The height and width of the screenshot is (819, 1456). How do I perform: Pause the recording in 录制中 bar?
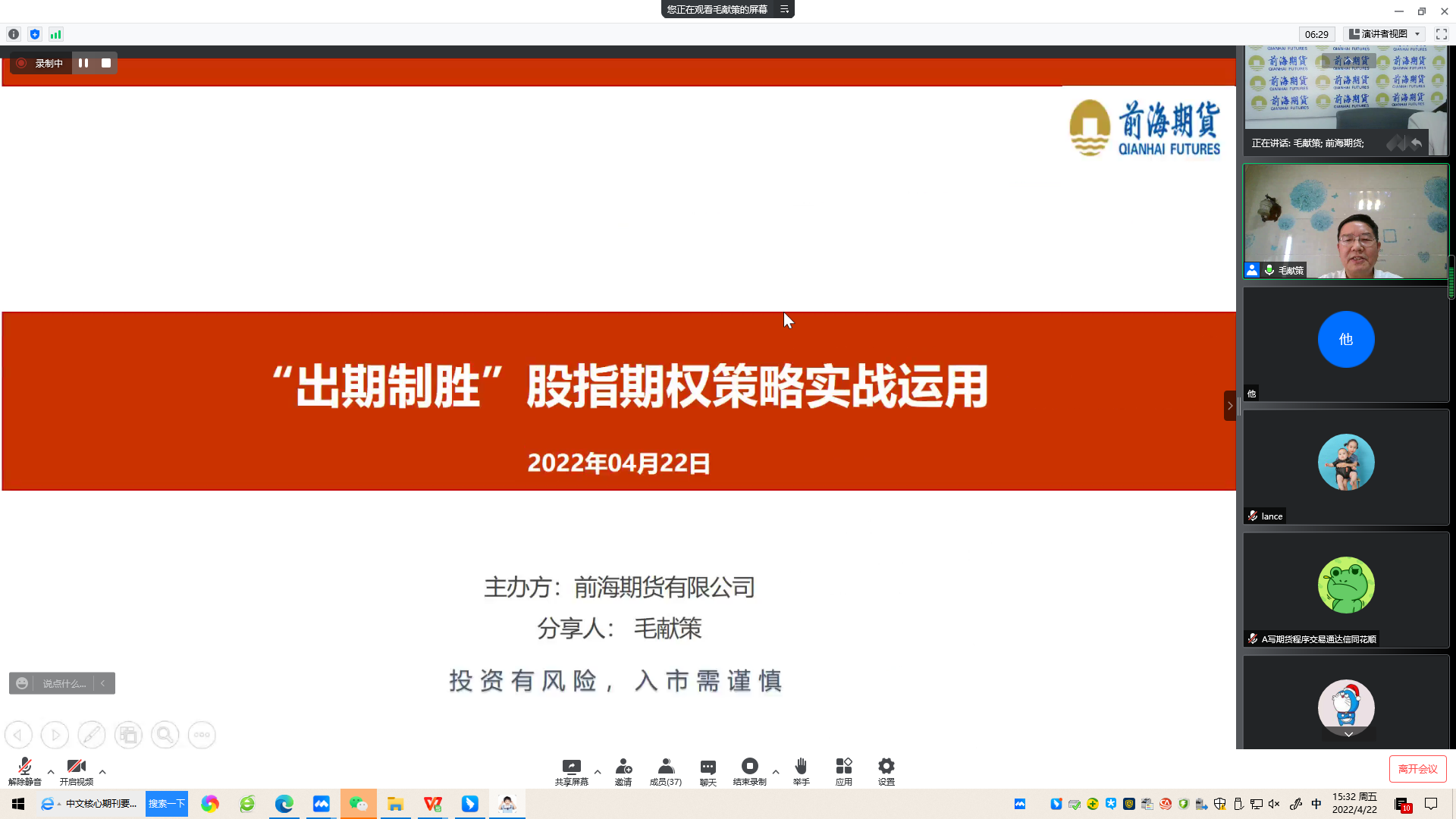pyautogui.click(x=83, y=63)
